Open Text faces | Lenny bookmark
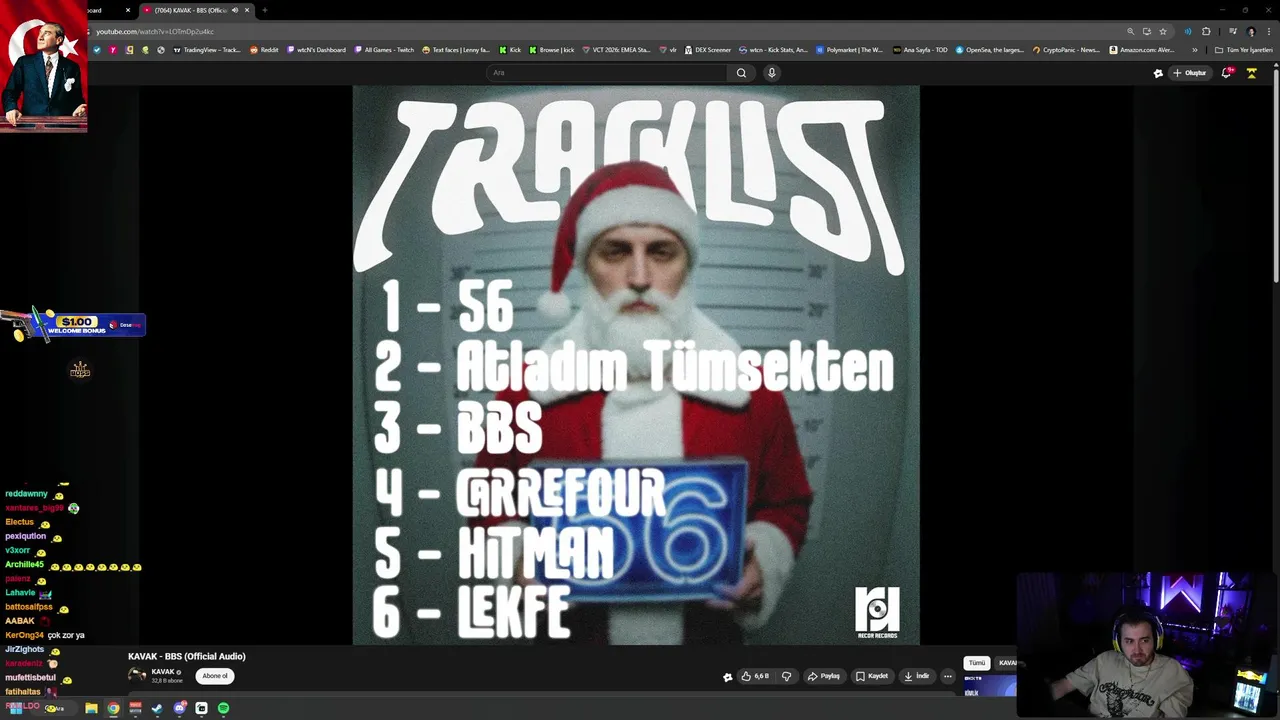 (456, 50)
